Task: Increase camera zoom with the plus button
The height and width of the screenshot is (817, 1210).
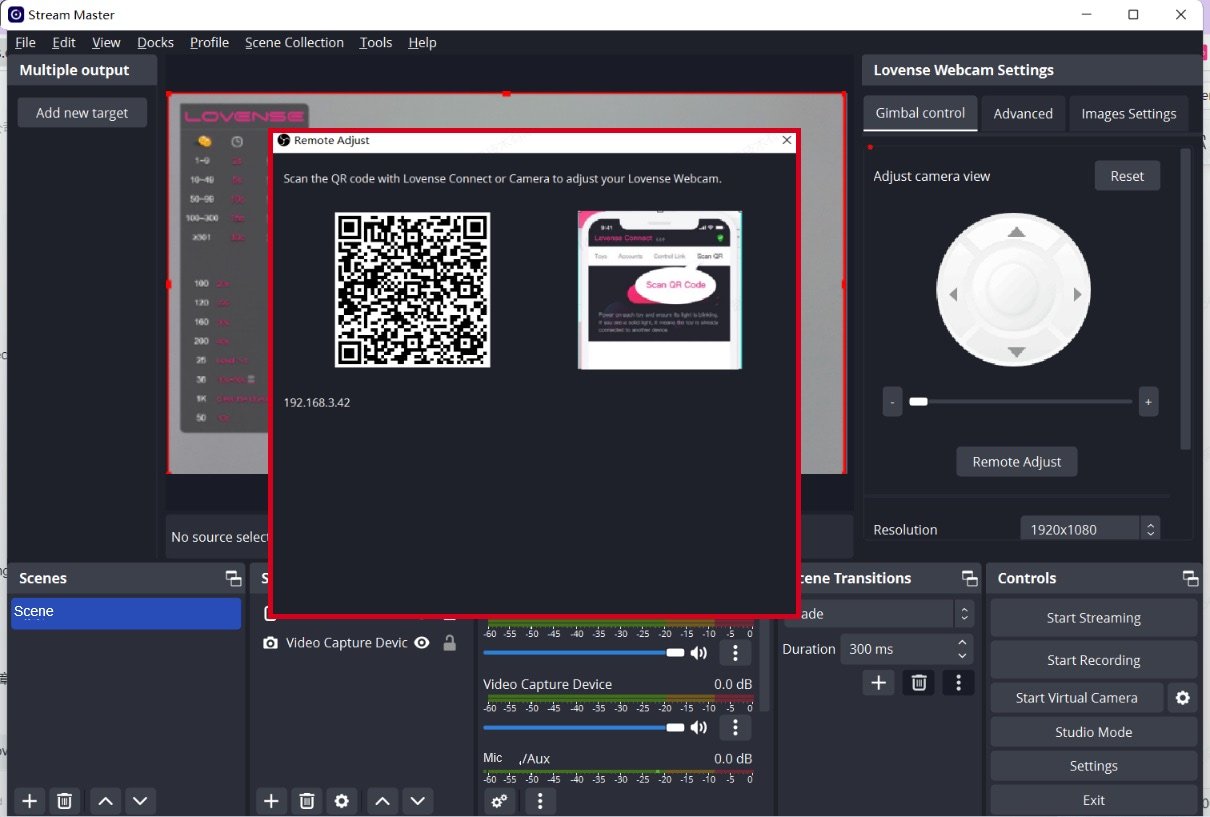Action: click(1148, 402)
